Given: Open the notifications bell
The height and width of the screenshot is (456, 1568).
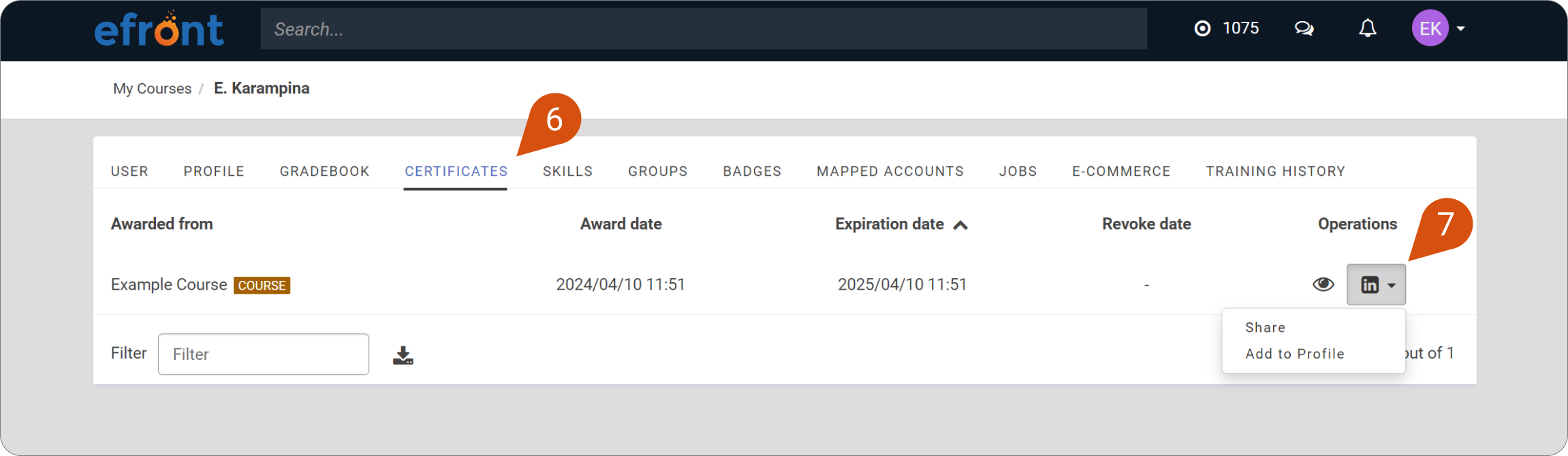Looking at the screenshot, I should coord(1367,29).
